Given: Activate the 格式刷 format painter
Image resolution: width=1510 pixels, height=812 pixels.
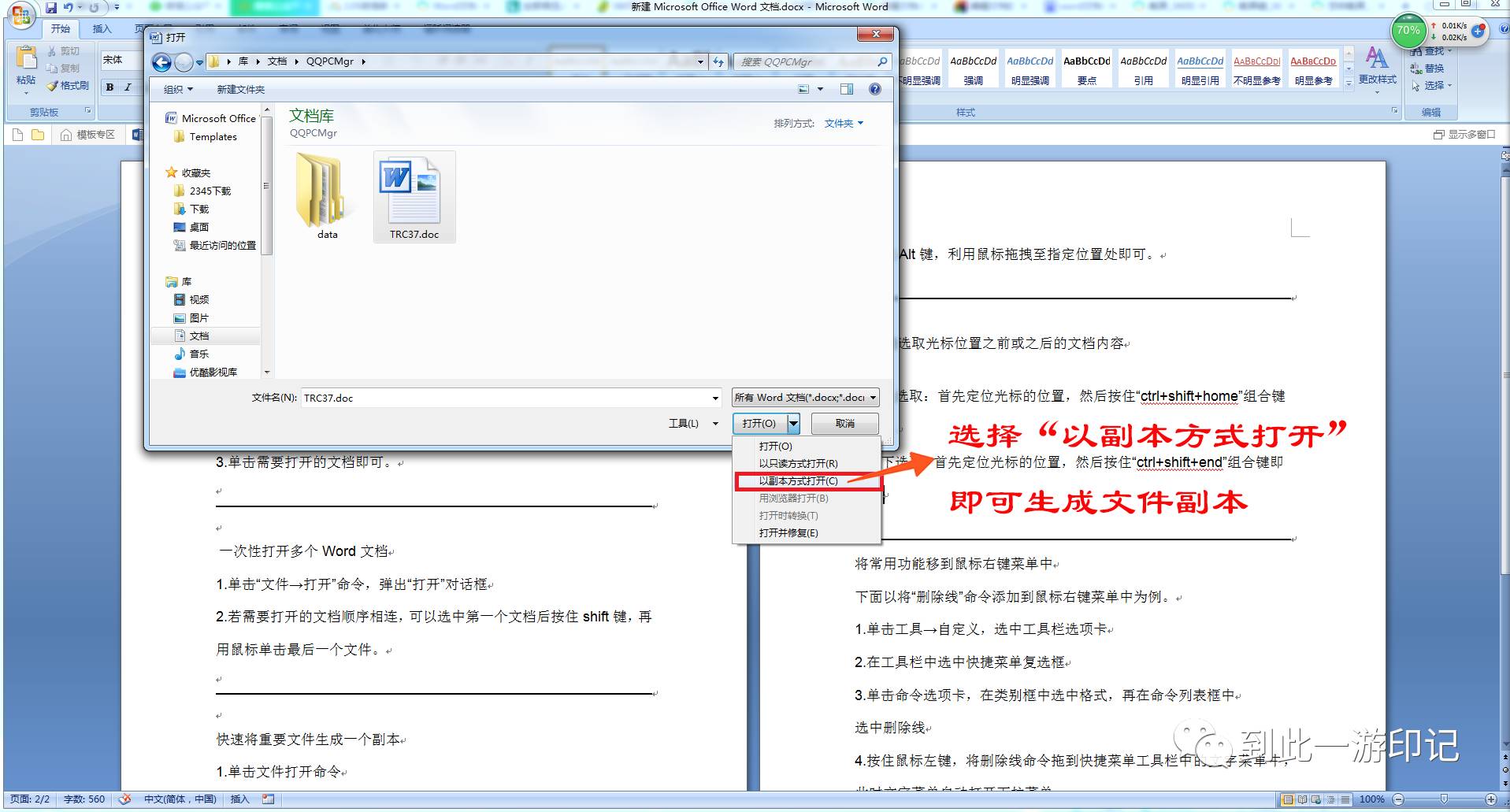Looking at the screenshot, I should pos(68,85).
